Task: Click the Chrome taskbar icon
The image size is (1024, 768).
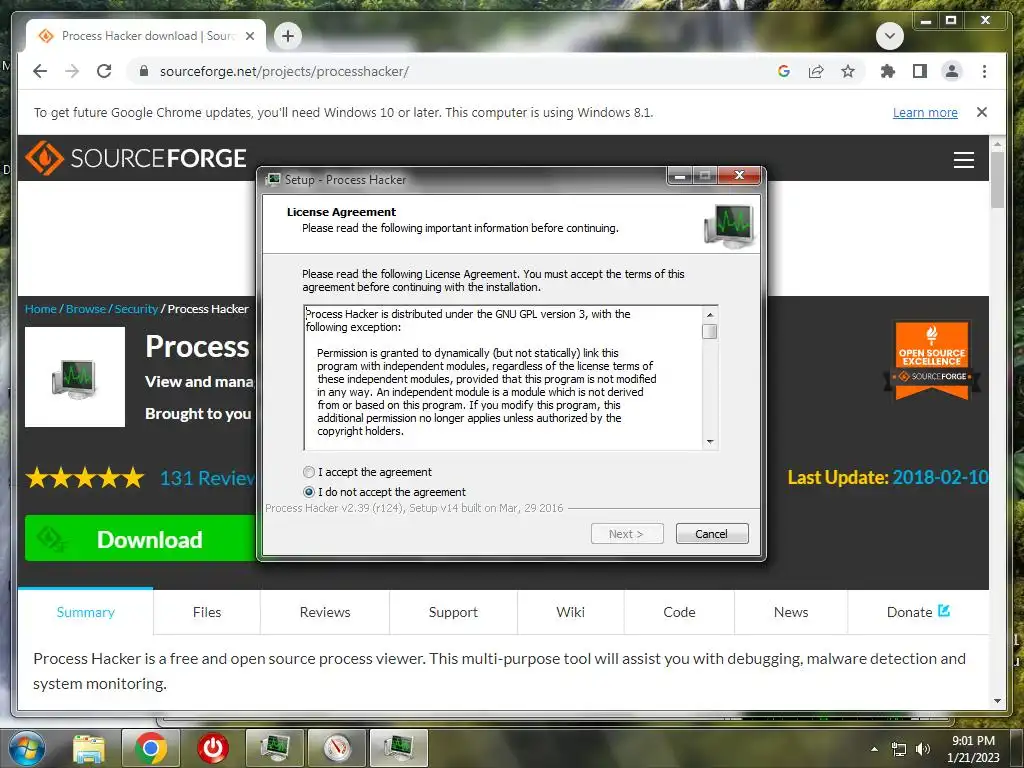Action: pos(150,748)
